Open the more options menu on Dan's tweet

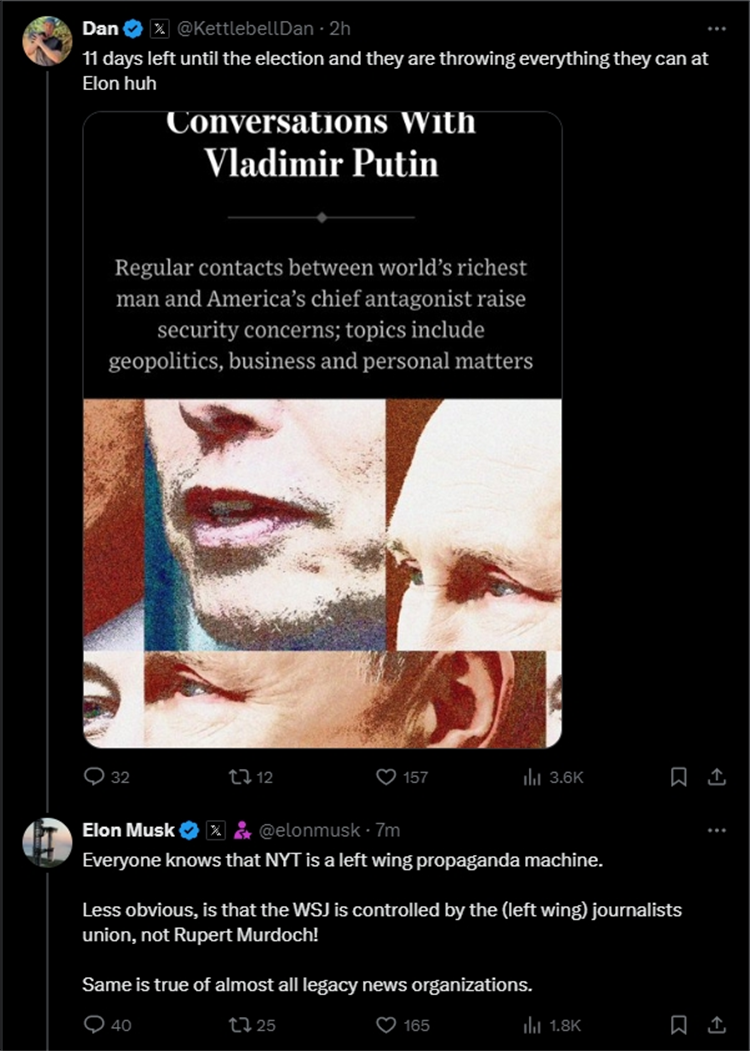click(716, 29)
